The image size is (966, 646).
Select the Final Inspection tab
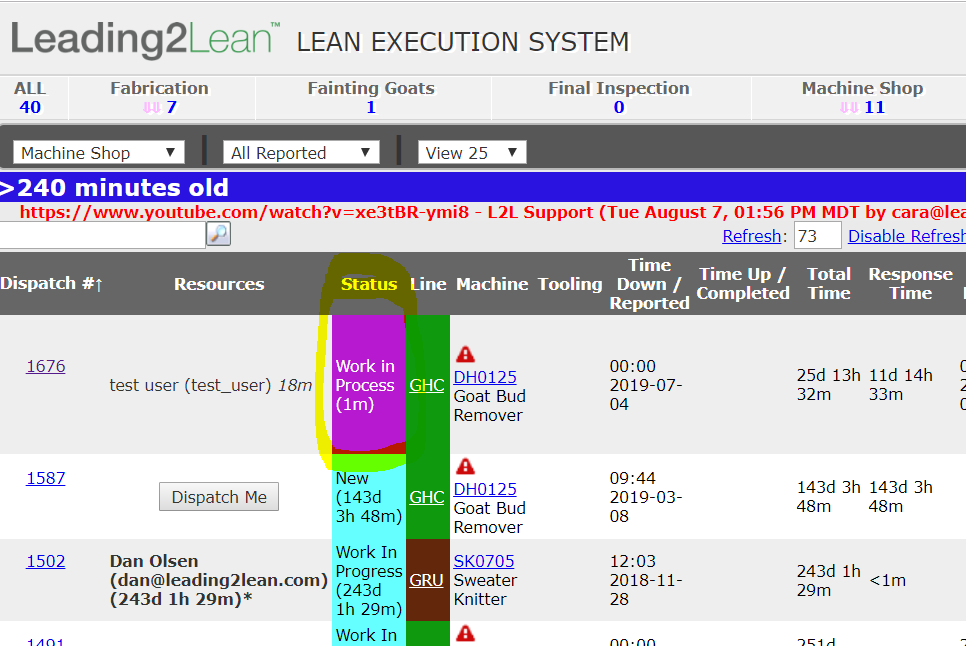coord(619,98)
